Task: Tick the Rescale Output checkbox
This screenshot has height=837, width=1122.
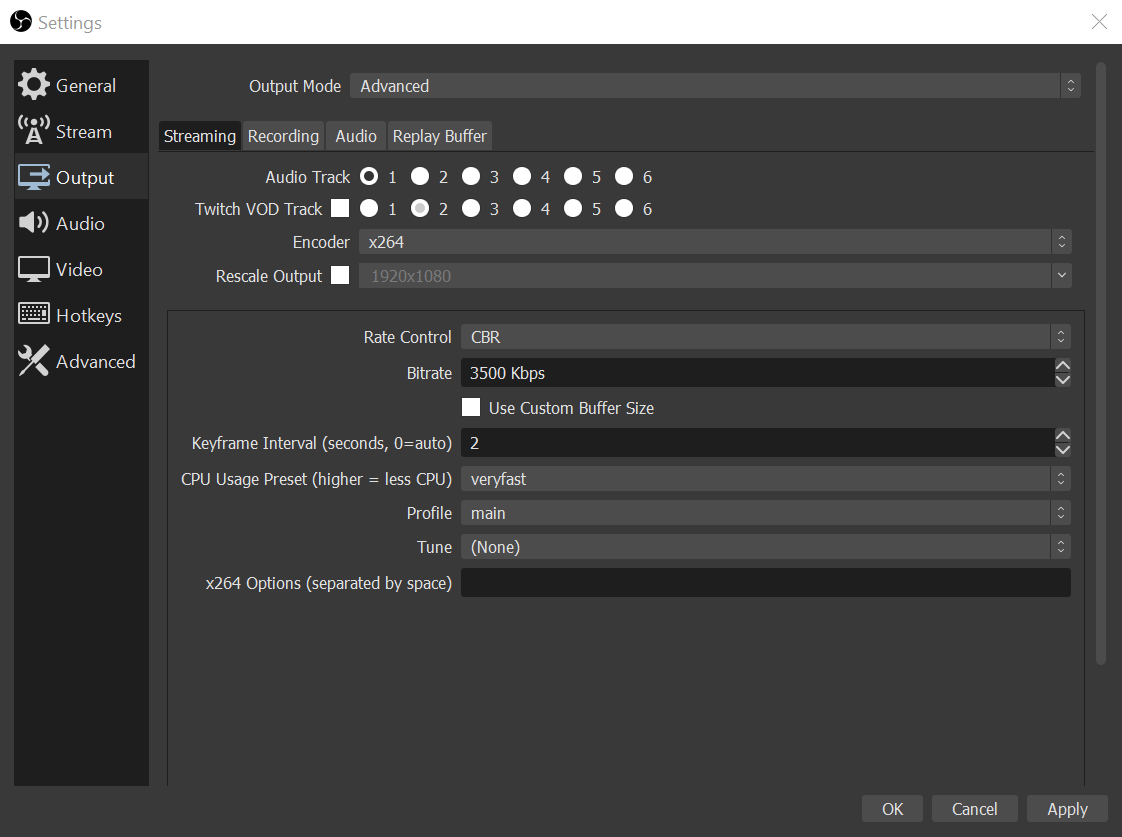Action: coord(340,275)
